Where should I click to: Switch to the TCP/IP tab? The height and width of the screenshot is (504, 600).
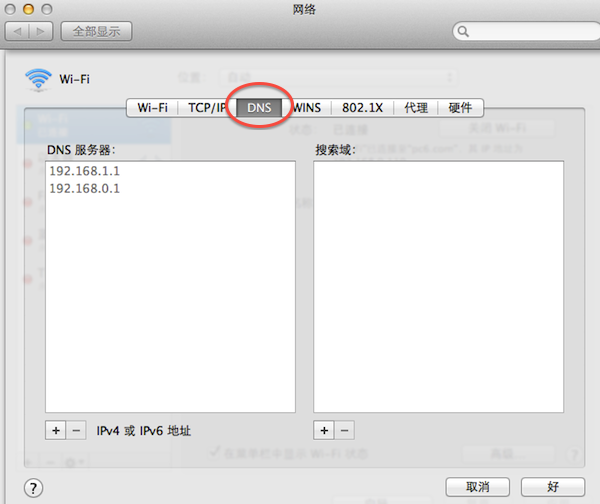(207, 108)
